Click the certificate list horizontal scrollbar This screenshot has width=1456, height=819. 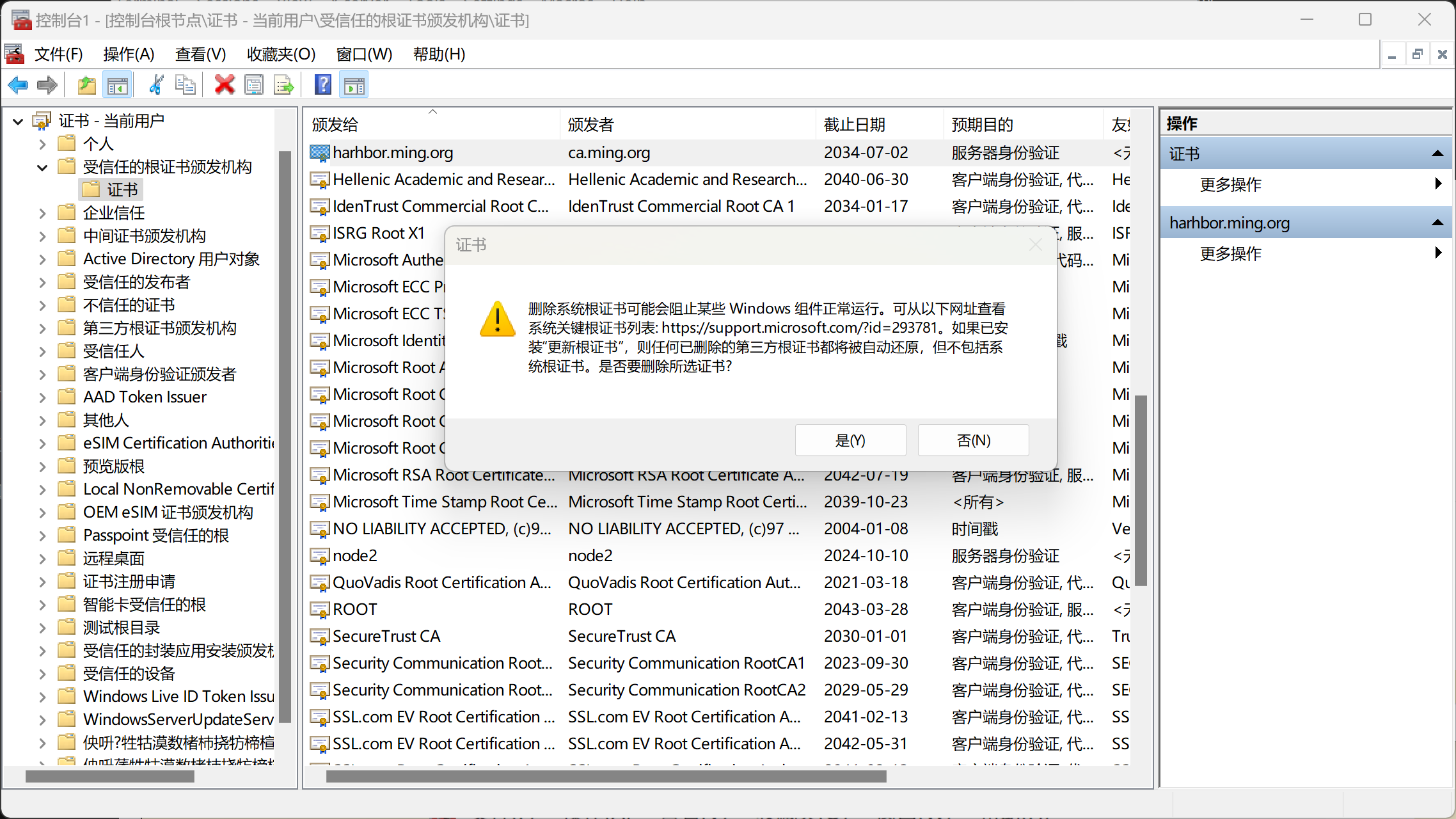click(x=605, y=777)
